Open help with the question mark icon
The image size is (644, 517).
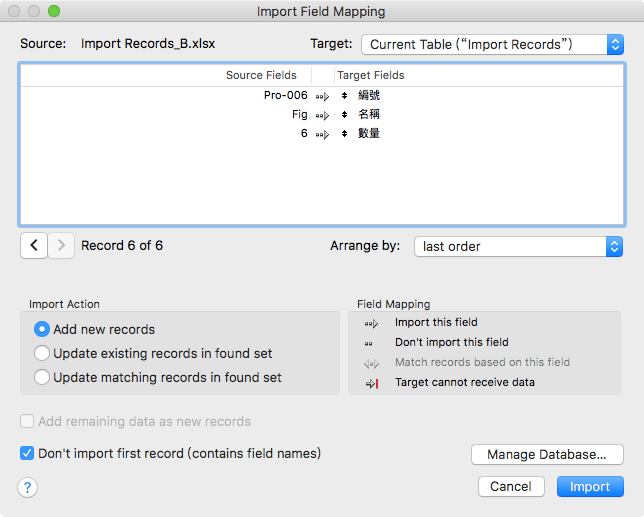28,487
